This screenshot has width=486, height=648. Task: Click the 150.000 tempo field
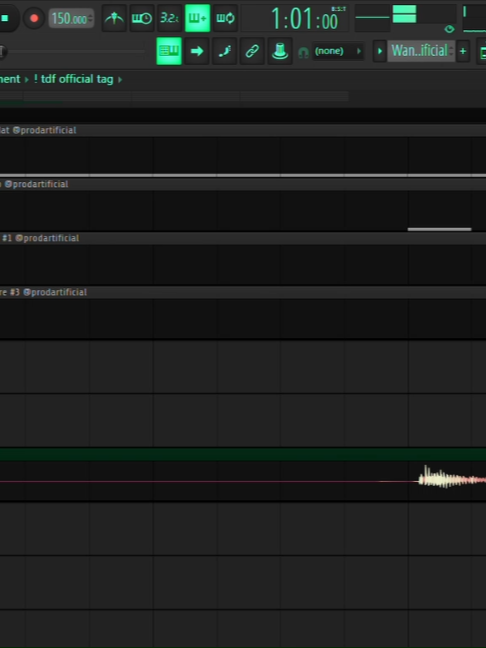tap(71, 19)
